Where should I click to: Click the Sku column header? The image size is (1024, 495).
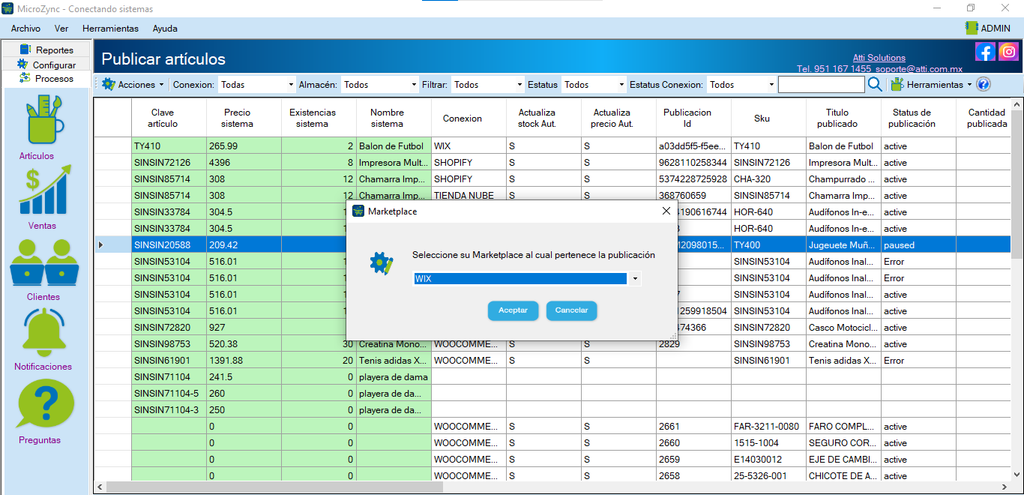click(769, 118)
